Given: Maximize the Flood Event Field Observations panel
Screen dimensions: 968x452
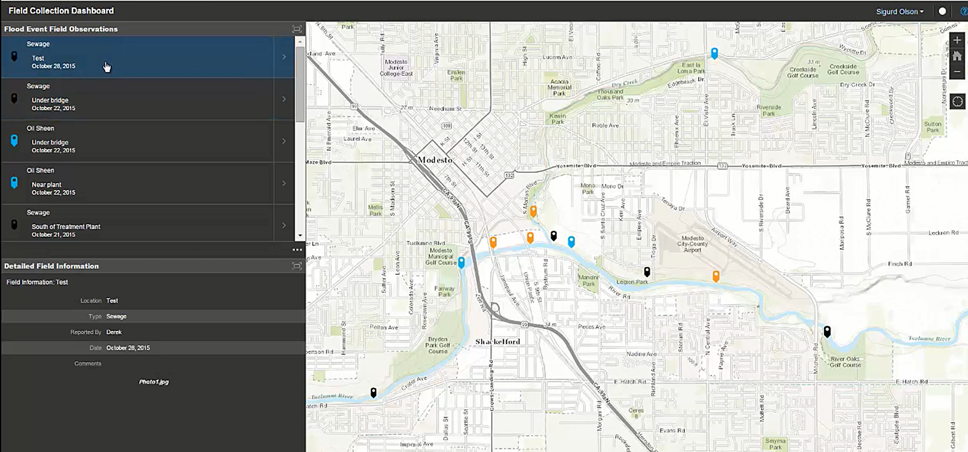Looking at the screenshot, I should point(297,29).
